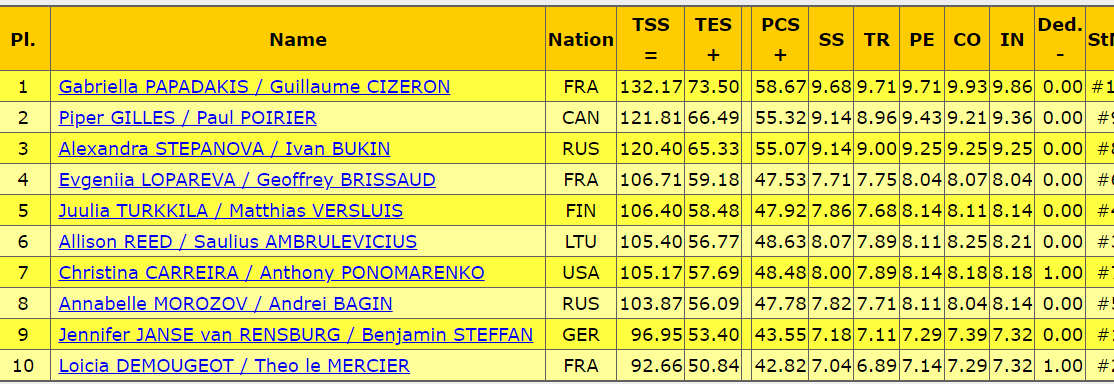Click the Nation column header
The height and width of the screenshot is (384, 1114).
click(x=581, y=39)
